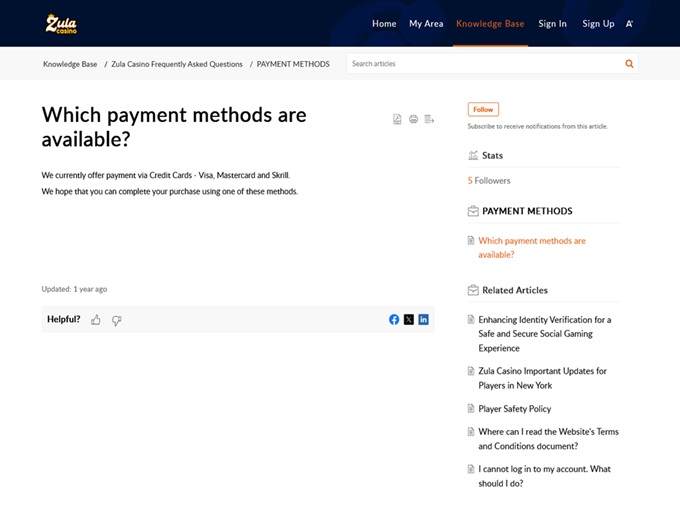Open the article reader view icon
Image resolution: width=680 pixels, height=511 pixels.
tap(429, 119)
